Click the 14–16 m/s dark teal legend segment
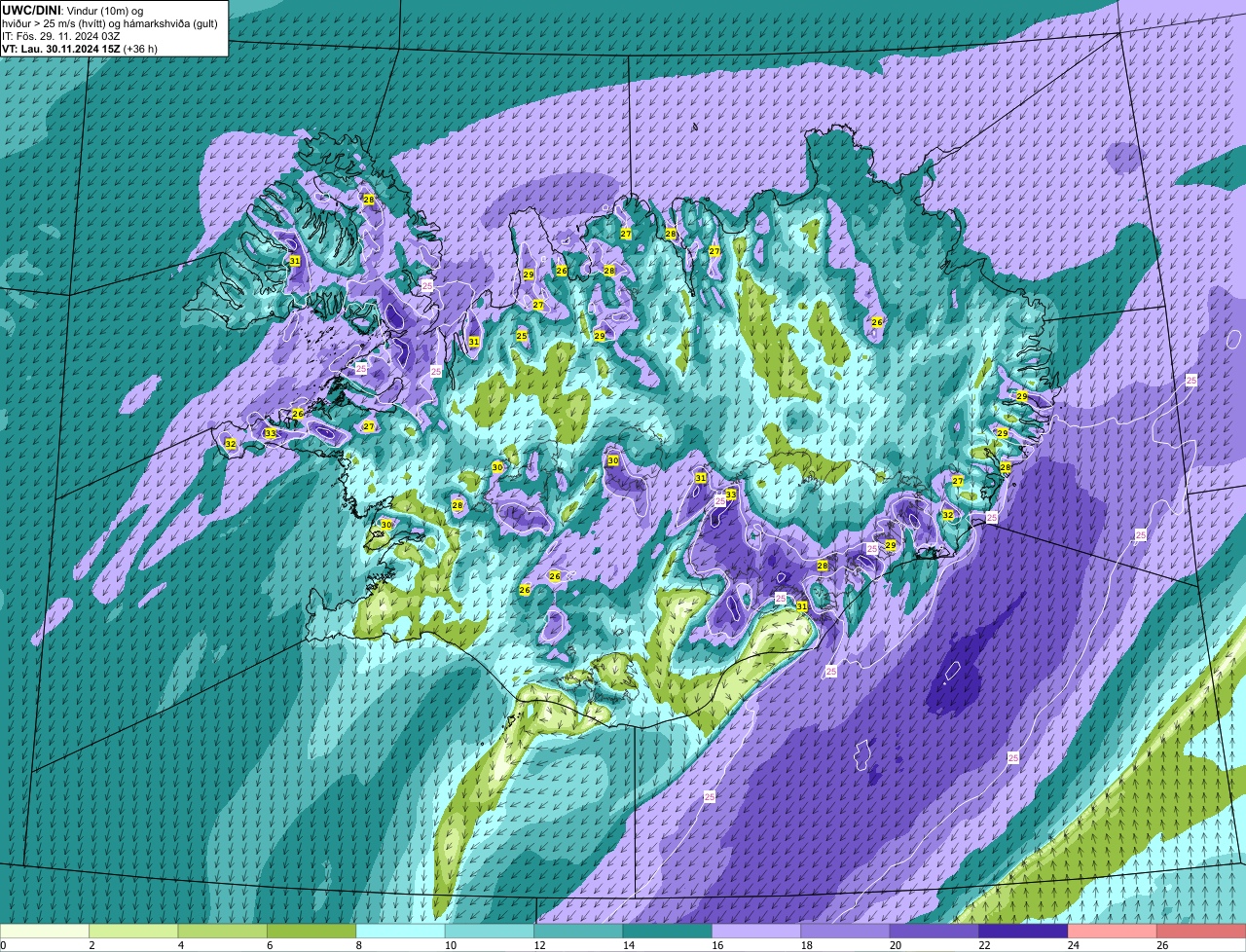This screenshot has height=952, width=1246. tap(668, 931)
